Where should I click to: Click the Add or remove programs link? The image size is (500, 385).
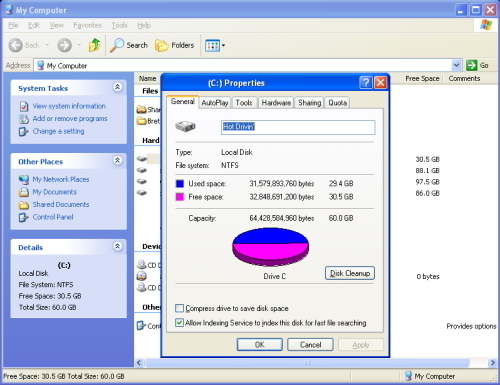[70, 119]
